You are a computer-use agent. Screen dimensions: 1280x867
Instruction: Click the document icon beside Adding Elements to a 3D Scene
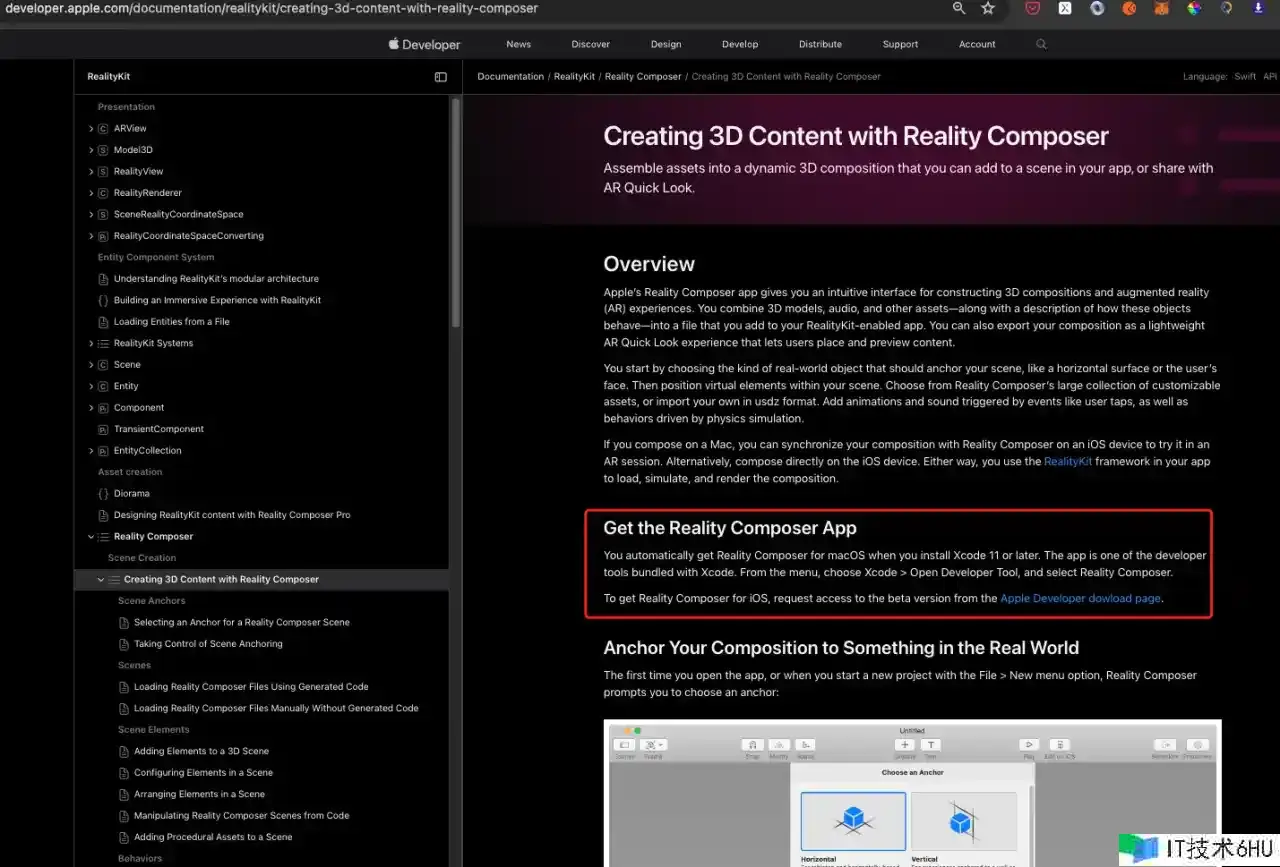coord(124,751)
